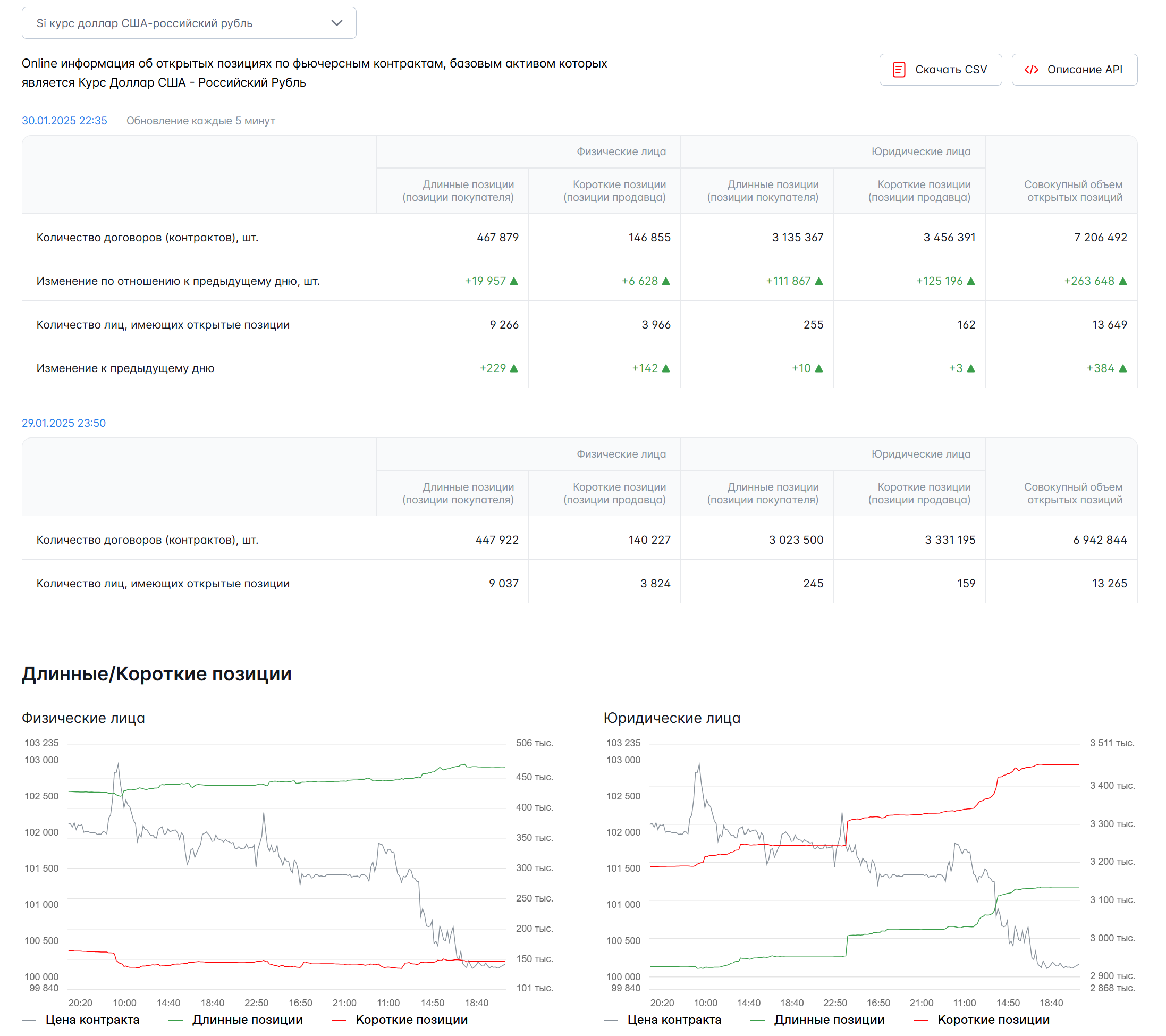
Task: Click green triangle beside +384 value
Action: (1122, 368)
